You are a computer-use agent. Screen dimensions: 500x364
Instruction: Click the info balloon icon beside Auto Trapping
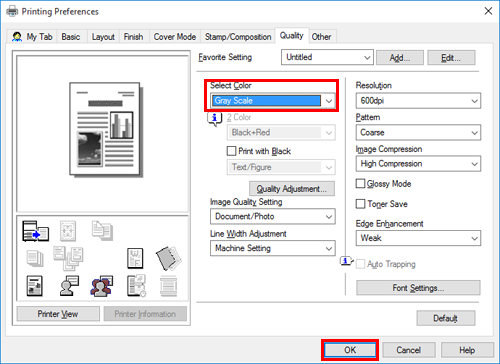pos(346,261)
